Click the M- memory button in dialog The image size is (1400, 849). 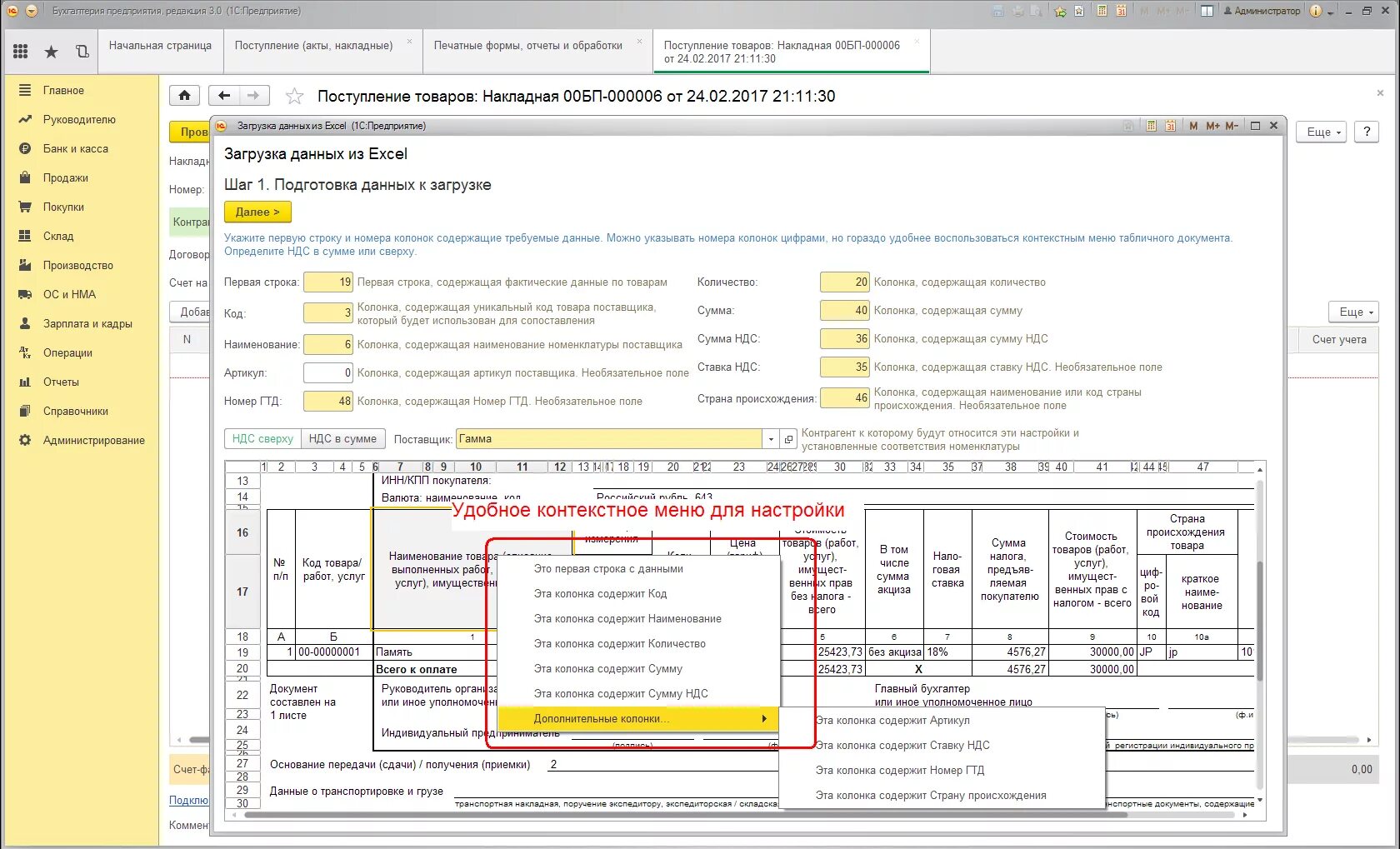(x=1232, y=126)
